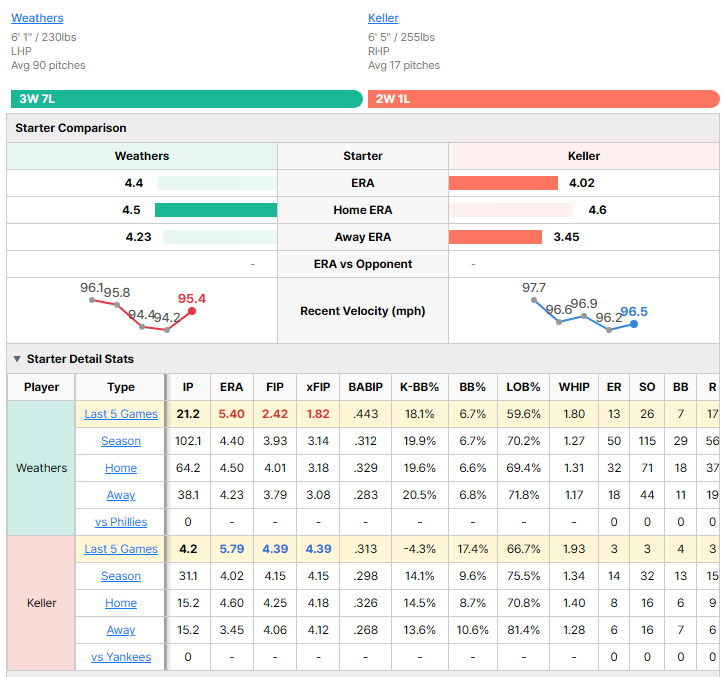
Task: Open Keller's Home split link
Action: (x=121, y=603)
